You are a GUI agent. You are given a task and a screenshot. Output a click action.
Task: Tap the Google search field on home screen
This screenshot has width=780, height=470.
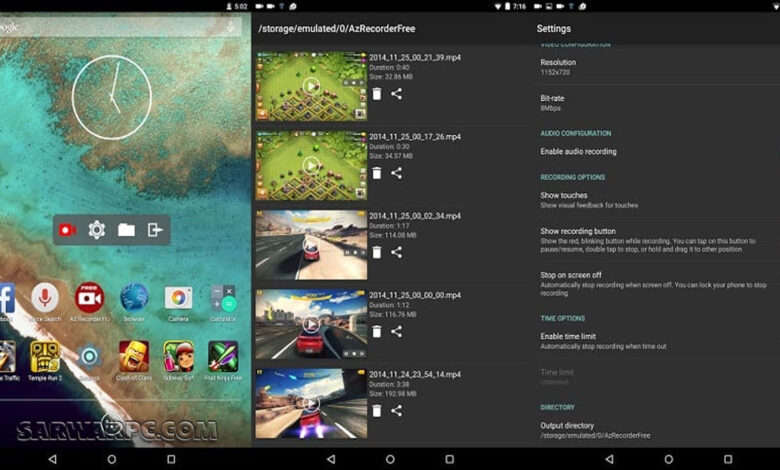click(121, 27)
